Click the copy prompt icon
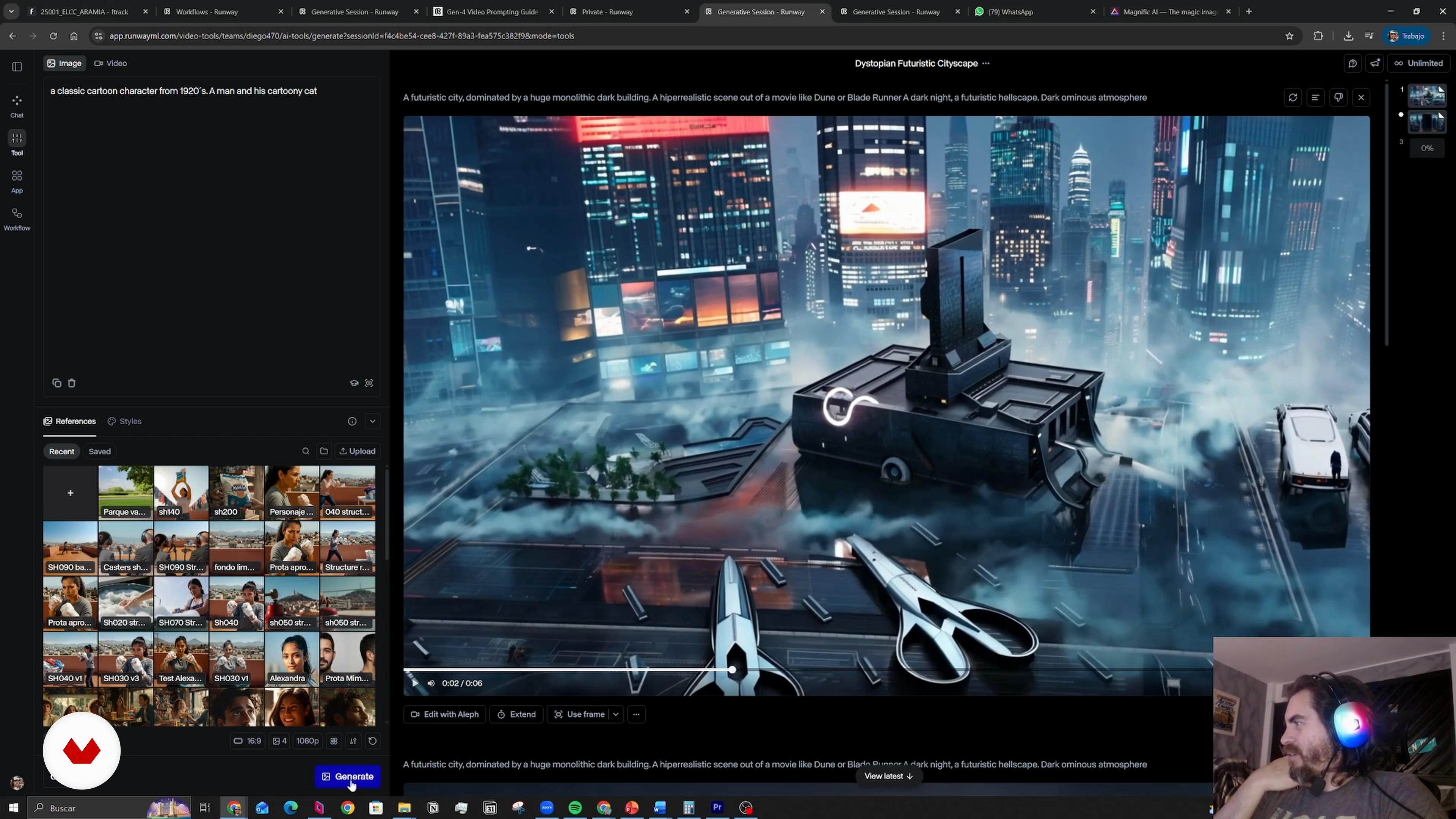This screenshot has width=1456, height=819. click(56, 383)
